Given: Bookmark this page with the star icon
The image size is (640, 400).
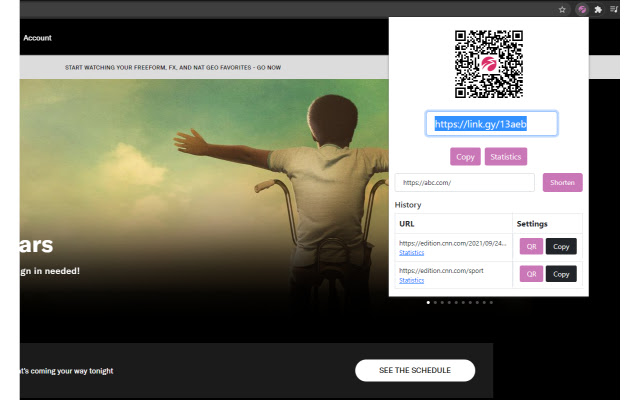Looking at the screenshot, I should click(x=562, y=9).
